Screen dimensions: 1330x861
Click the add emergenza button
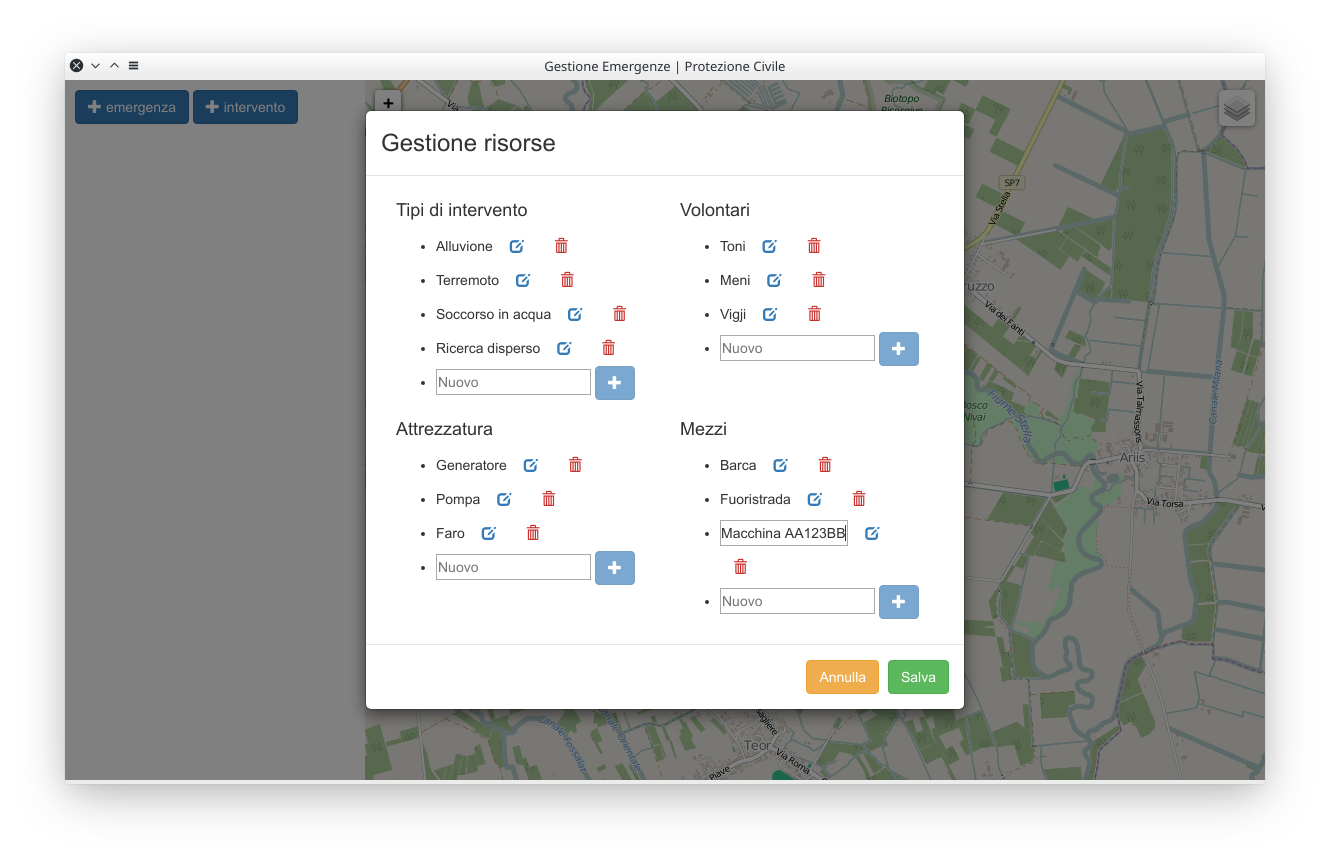pyautogui.click(x=132, y=107)
